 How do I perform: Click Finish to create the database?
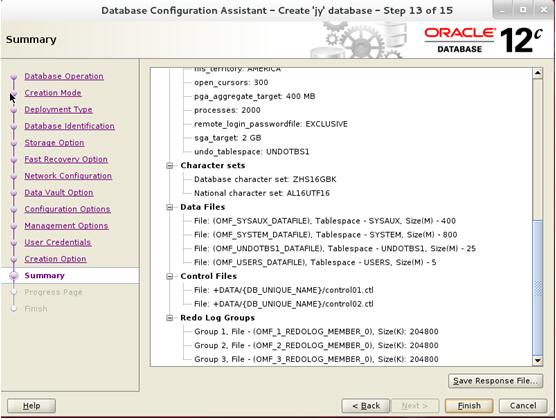coord(469,406)
